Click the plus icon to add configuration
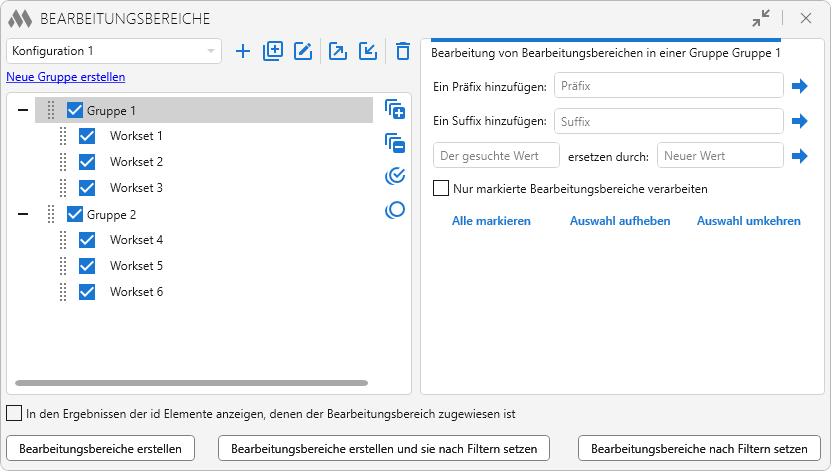The image size is (831, 471). pyautogui.click(x=242, y=51)
